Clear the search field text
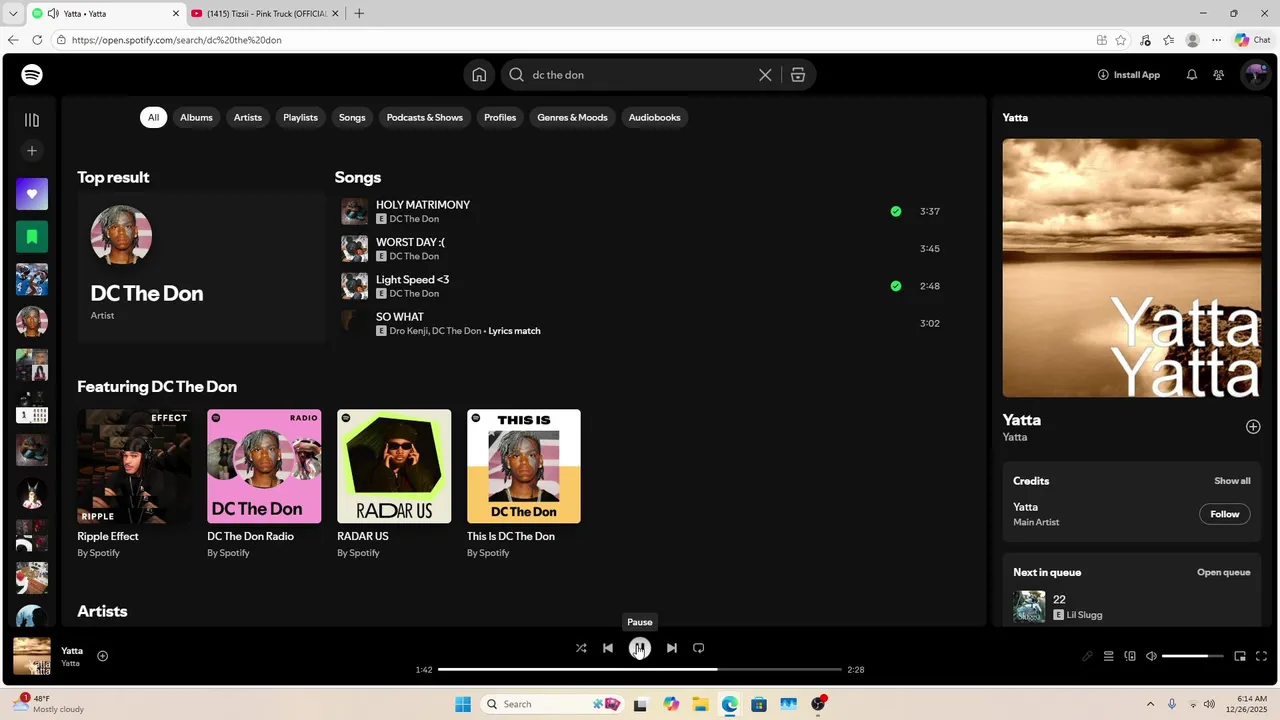 [x=765, y=75]
